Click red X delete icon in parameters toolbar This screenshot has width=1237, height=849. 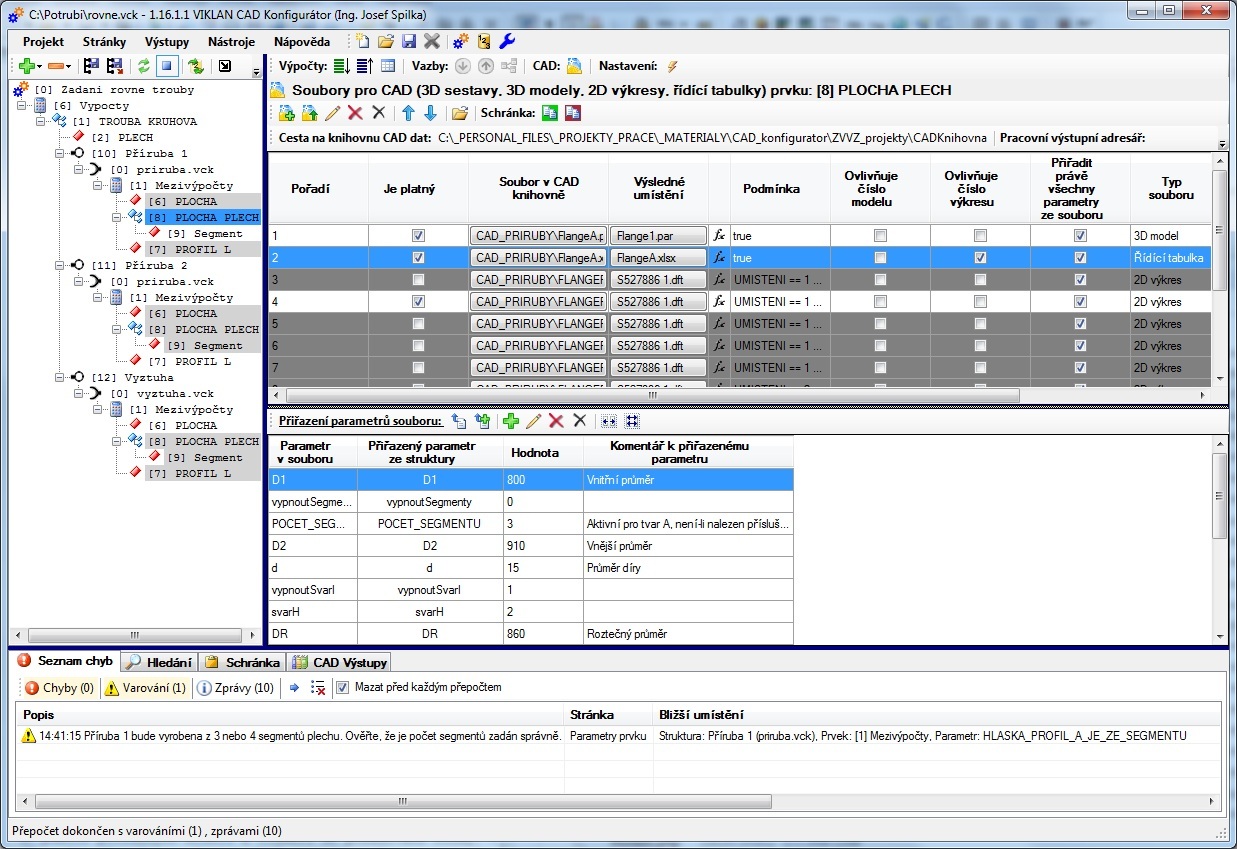[x=556, y=422]
